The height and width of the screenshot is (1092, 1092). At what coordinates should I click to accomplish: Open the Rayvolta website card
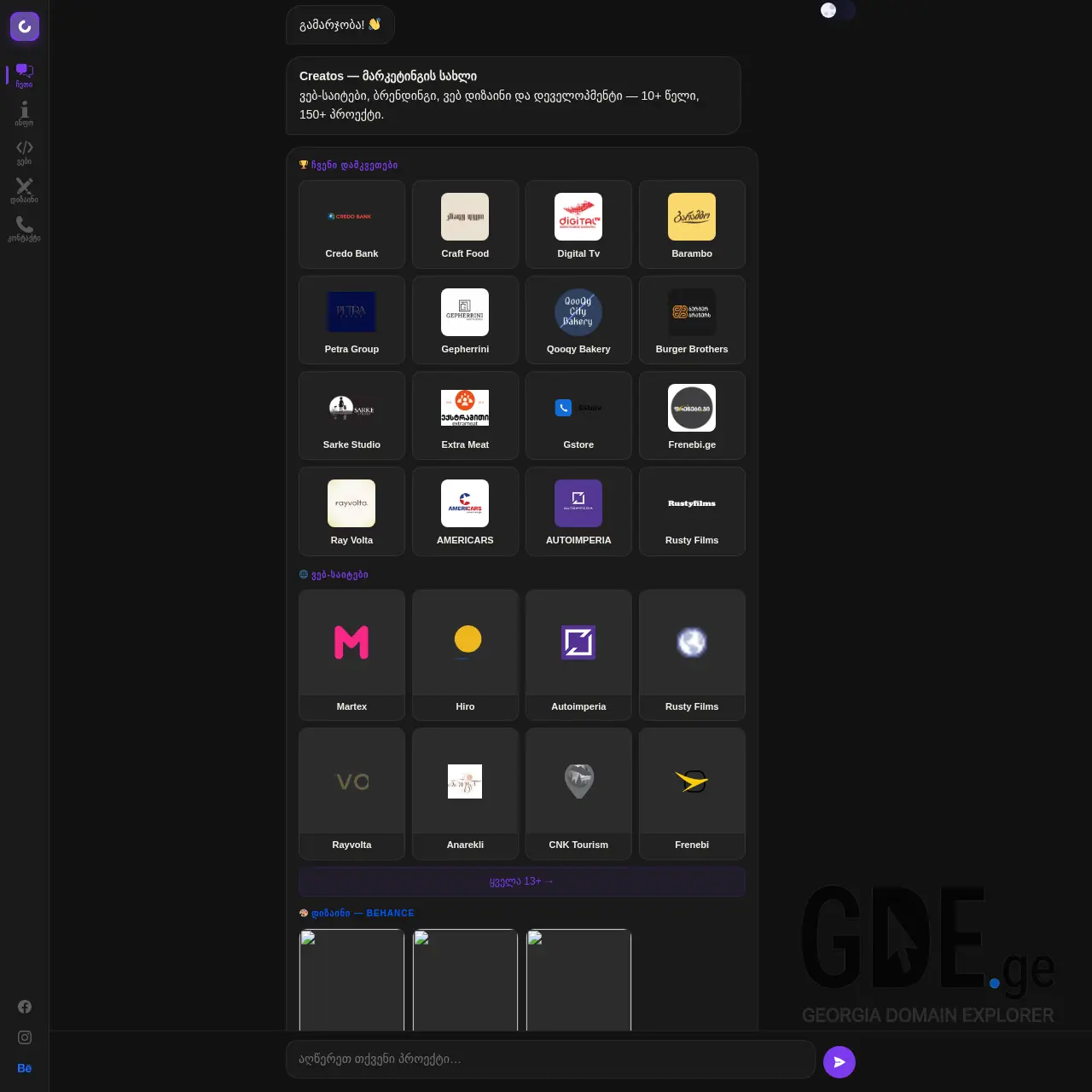351,793
